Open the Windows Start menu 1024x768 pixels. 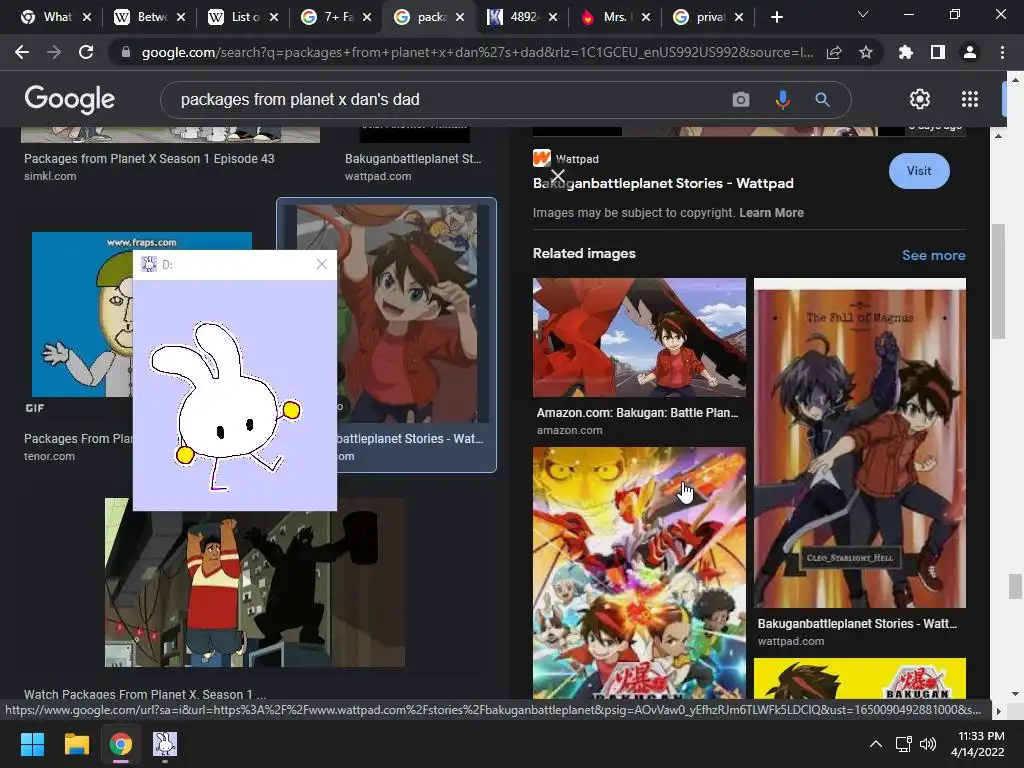click(x=32, y=744)
